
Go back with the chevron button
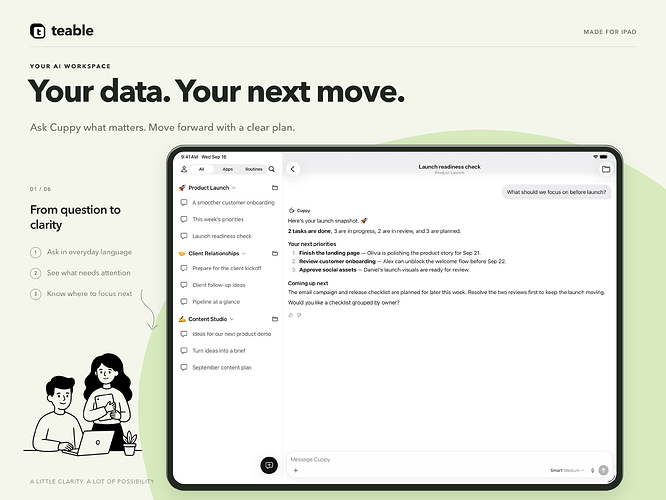(x=293, y=169)
